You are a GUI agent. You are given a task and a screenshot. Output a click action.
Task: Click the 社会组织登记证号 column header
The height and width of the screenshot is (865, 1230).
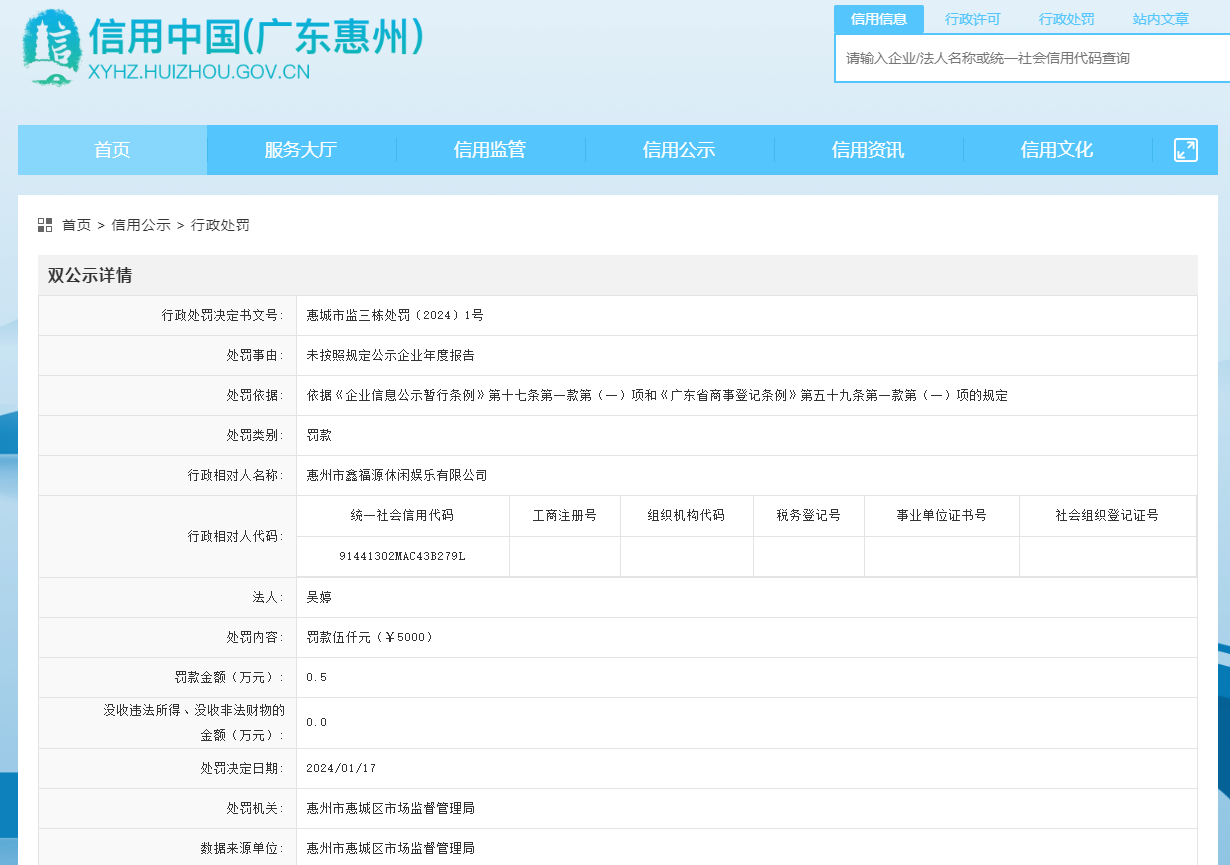(x=1107, y=515)
